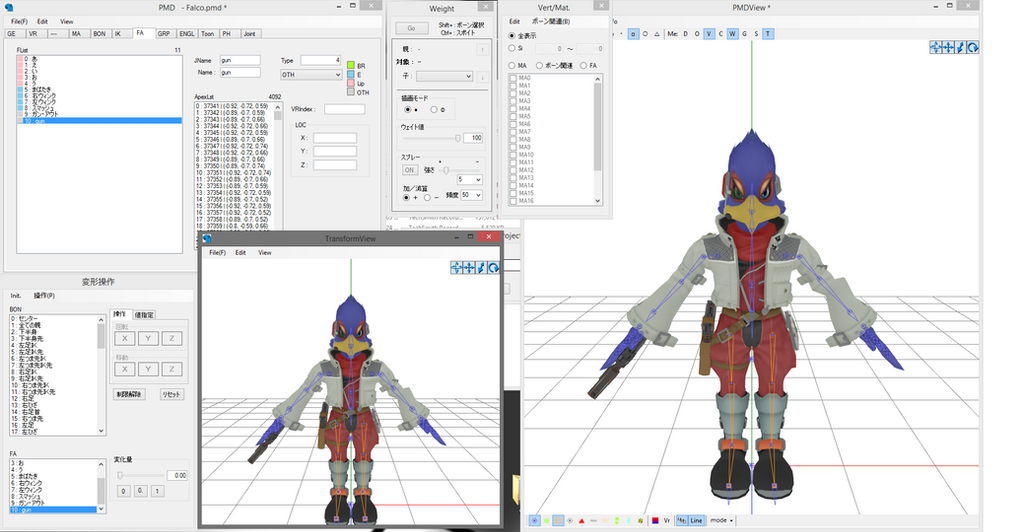1024x532 pixels.
Task: Click the pink Lip color swatch
Action: click(351, 83)
